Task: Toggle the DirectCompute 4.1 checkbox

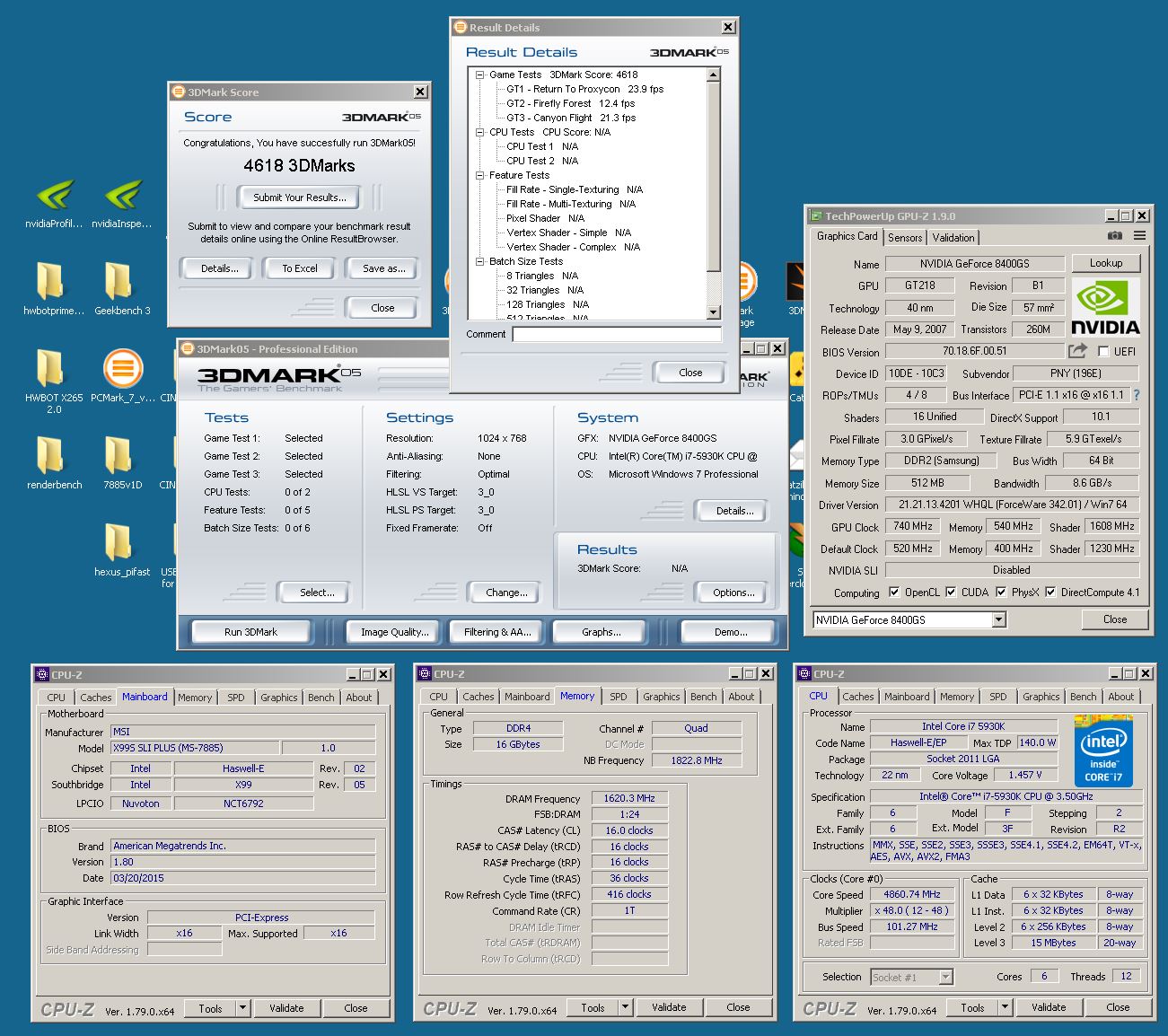Action: (1050, 592)
